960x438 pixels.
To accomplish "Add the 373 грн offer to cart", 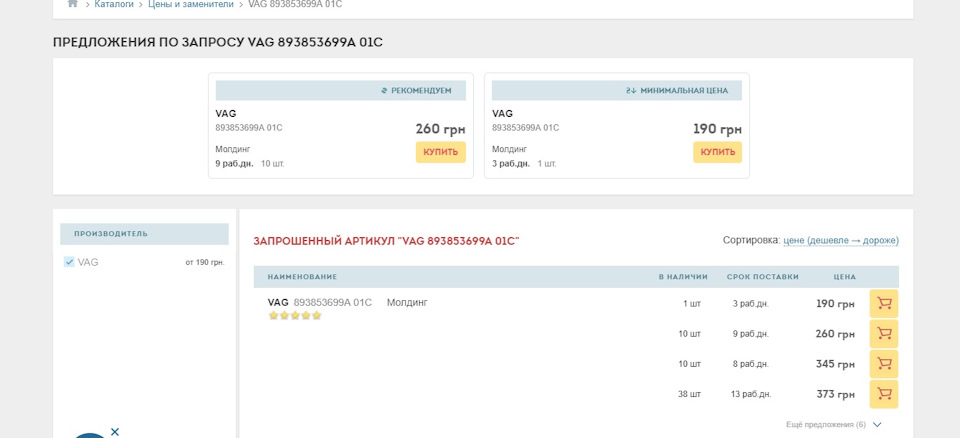I will tap(884, 394).
